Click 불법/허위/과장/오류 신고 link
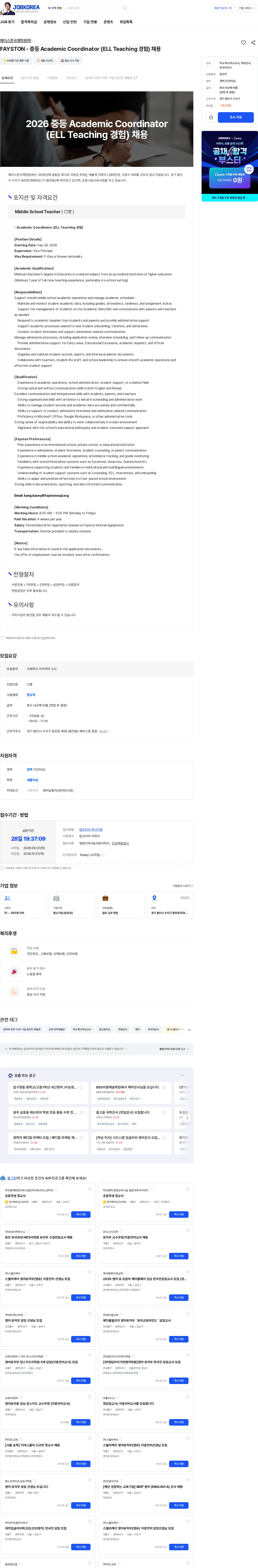The width and height of the screenshot is (258, 1568). [174, 1049]
